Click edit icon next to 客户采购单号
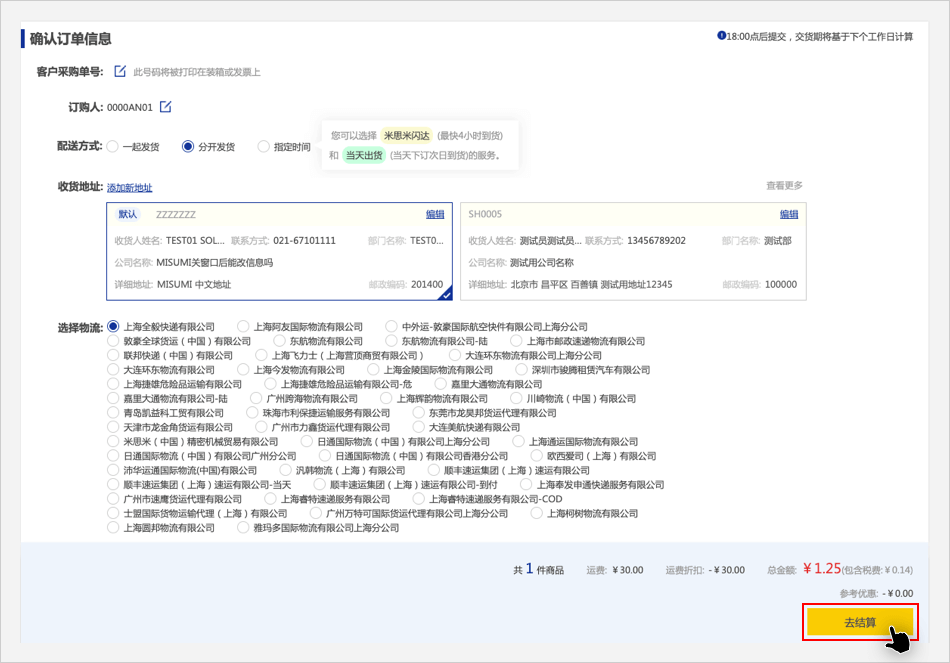Screen dimensions: 950x663 pyautogui.click(x=120, y=71)
